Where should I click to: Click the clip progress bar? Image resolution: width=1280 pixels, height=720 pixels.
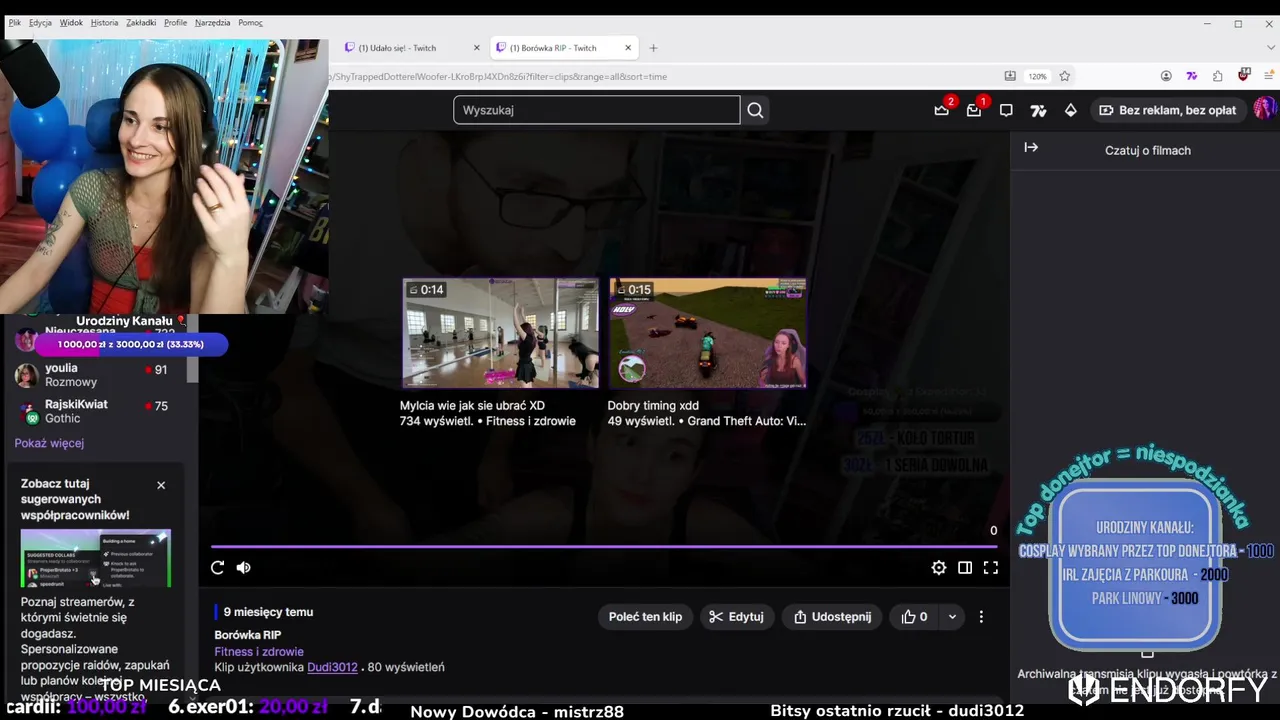[604, 547]
